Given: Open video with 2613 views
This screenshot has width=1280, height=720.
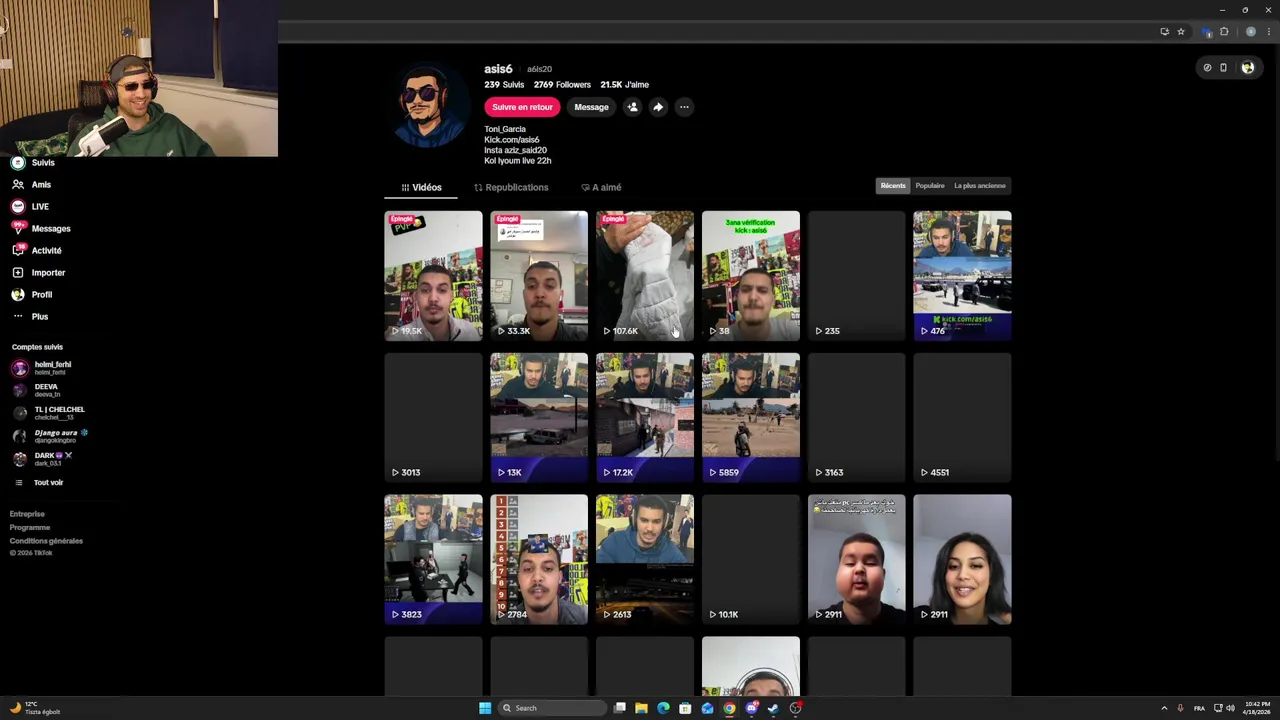Looking at the screenshot, I should pyautogui.click(x=645, y=560).
